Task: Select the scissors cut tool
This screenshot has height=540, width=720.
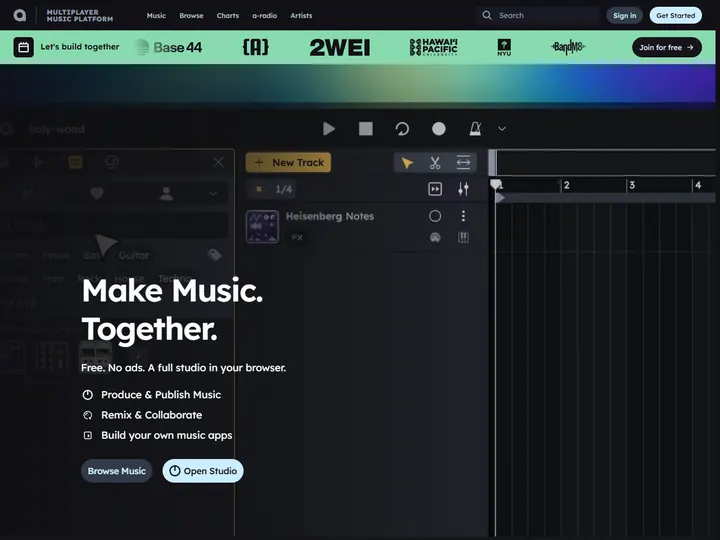Action: pyautogui.click(x=435, y=163)
